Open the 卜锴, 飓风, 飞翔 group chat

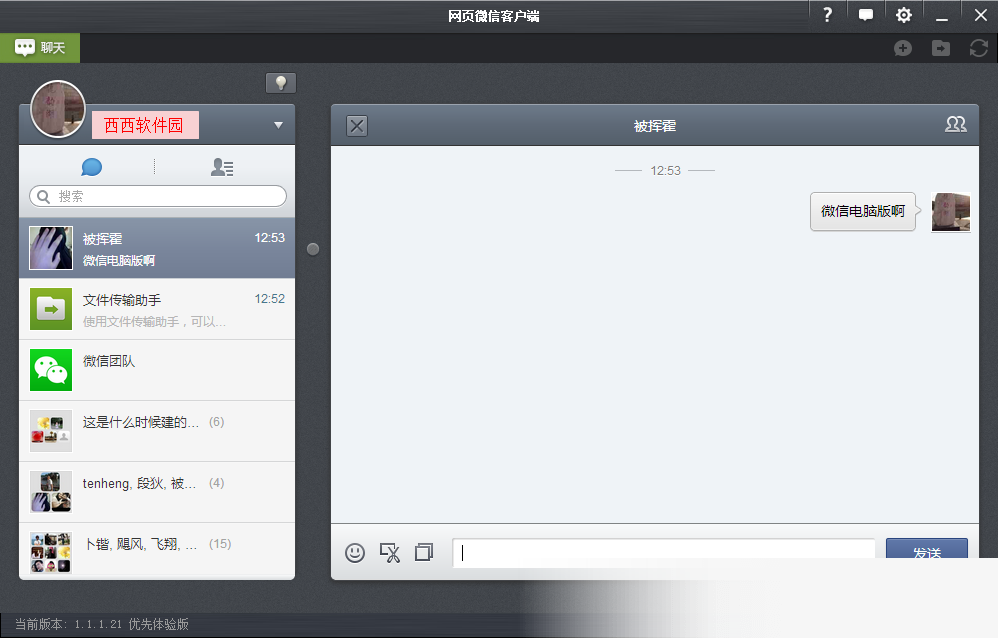(157, 551)
